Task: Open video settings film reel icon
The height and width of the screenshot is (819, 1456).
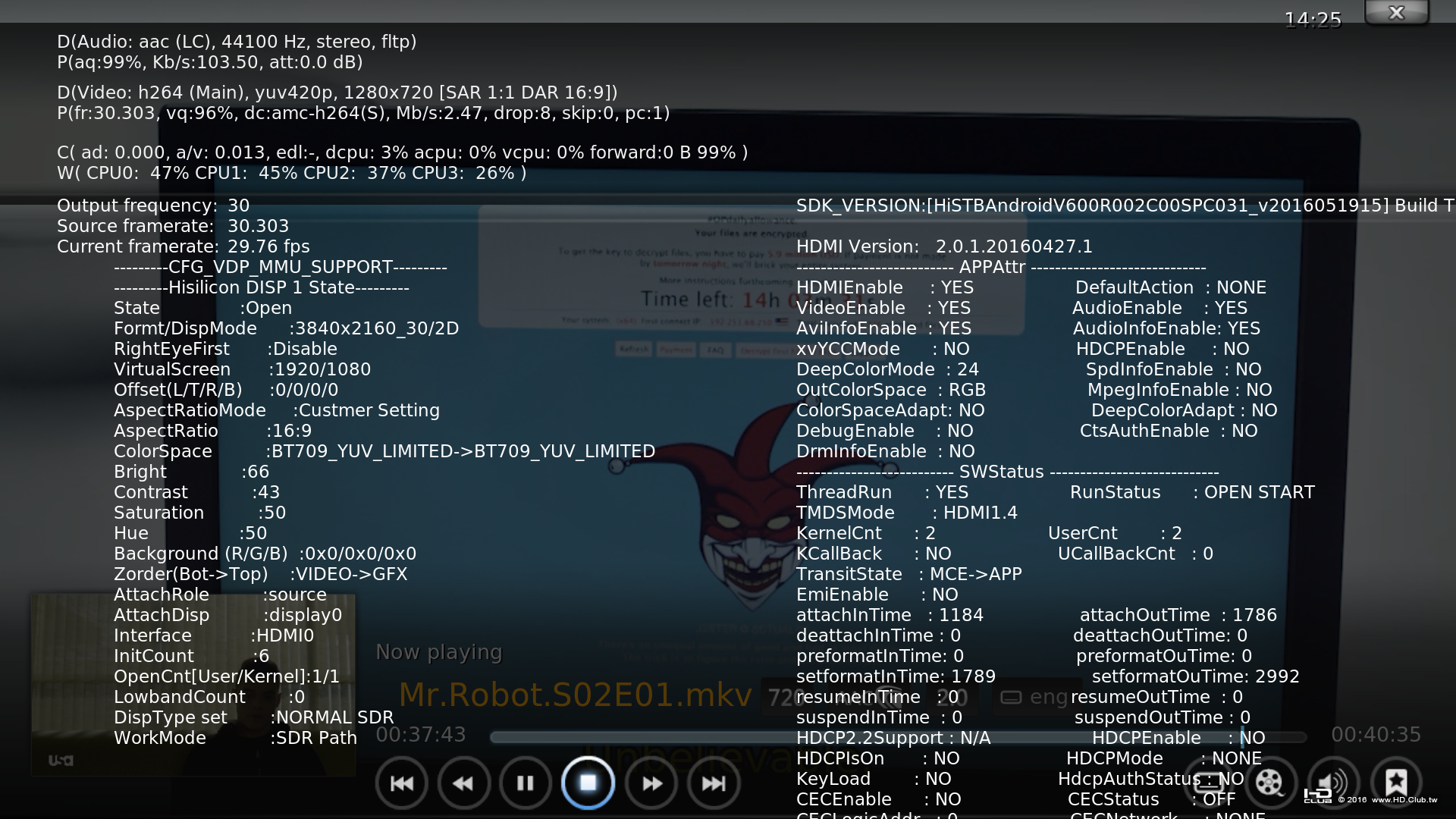Action: pos(1270,783)
